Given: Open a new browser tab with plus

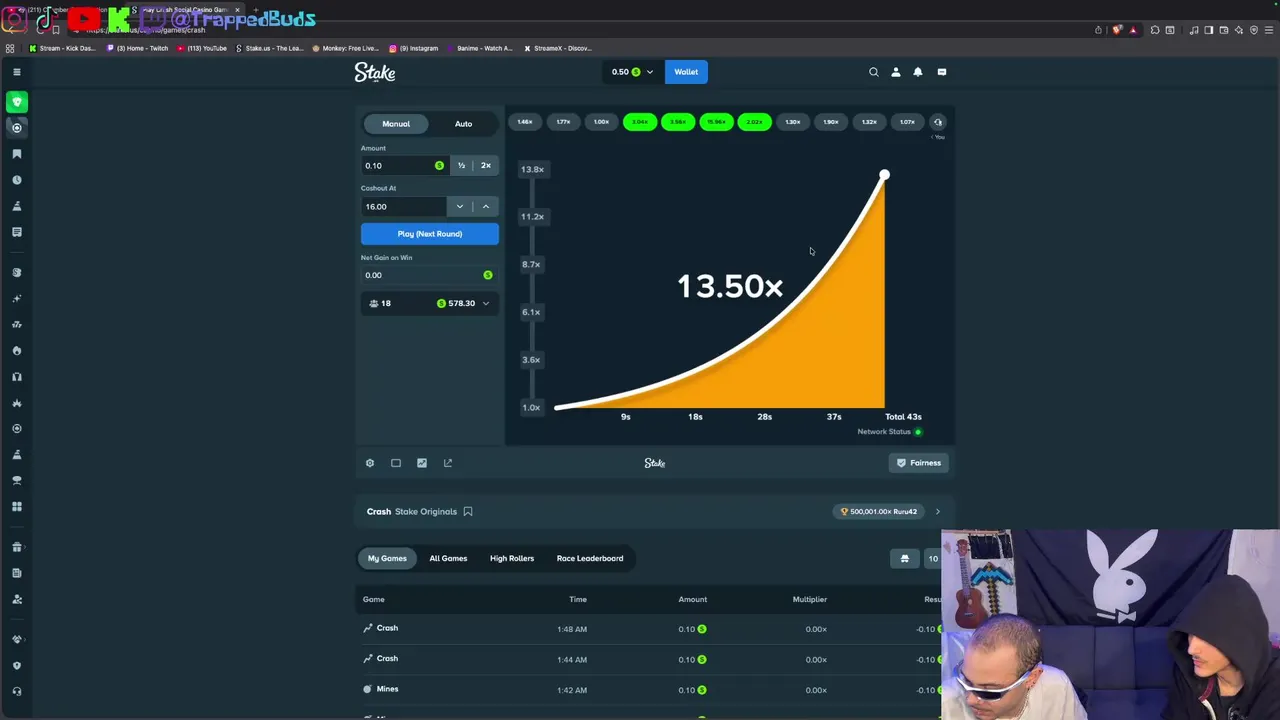Looking at the screenshot, I should [256, 10].
